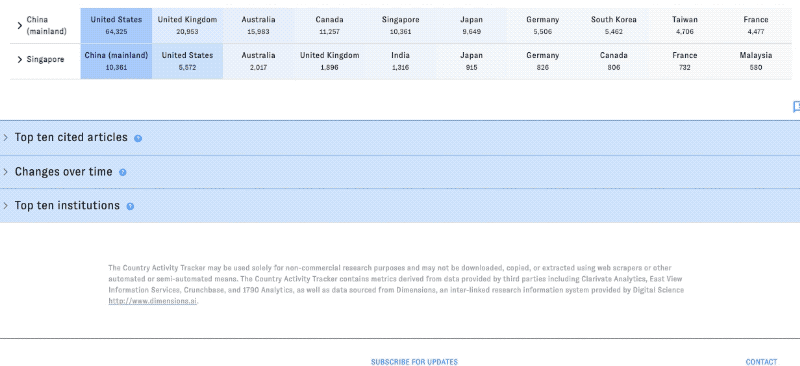
Task: Select United Kingdom 1,896 cell
Action: point(330,61)
